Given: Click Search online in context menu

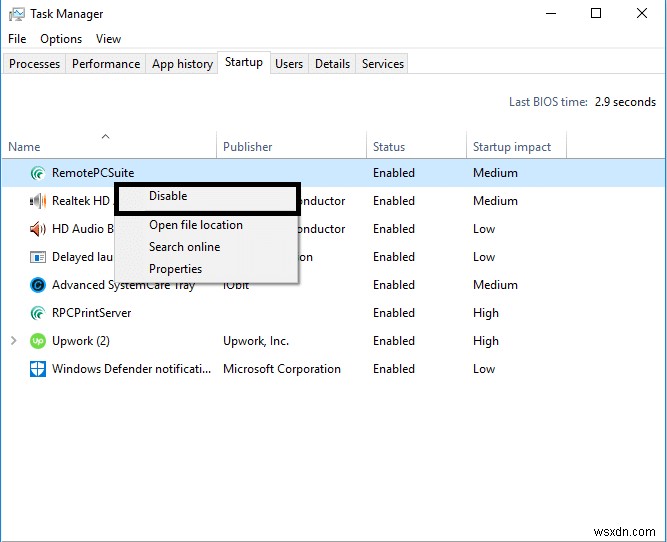Looking at the screenshot, I should click(x=185, y=247).
